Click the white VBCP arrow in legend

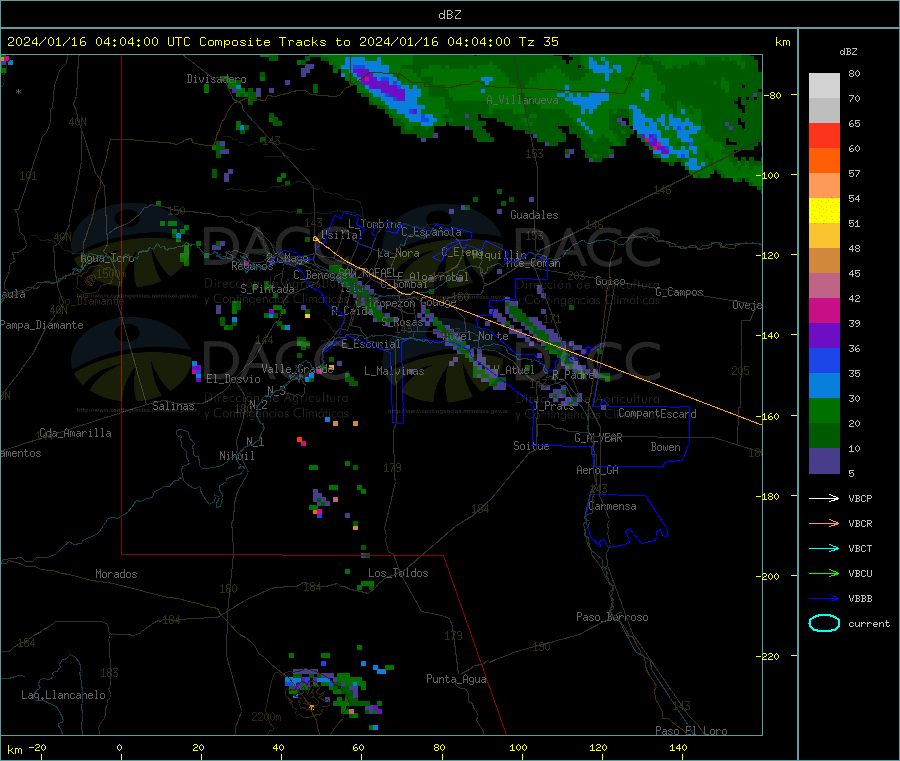(824, 498)
